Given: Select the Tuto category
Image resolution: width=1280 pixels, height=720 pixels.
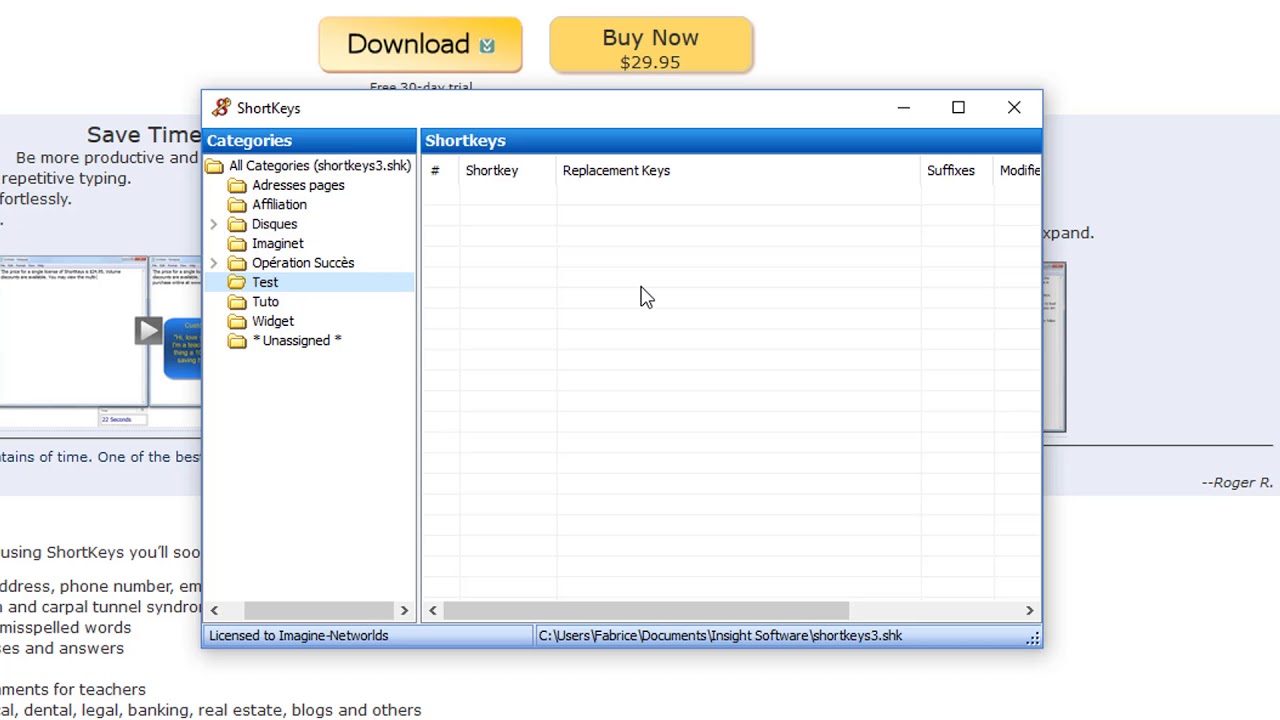Looking at the screenshot, I should pos(265,301).
